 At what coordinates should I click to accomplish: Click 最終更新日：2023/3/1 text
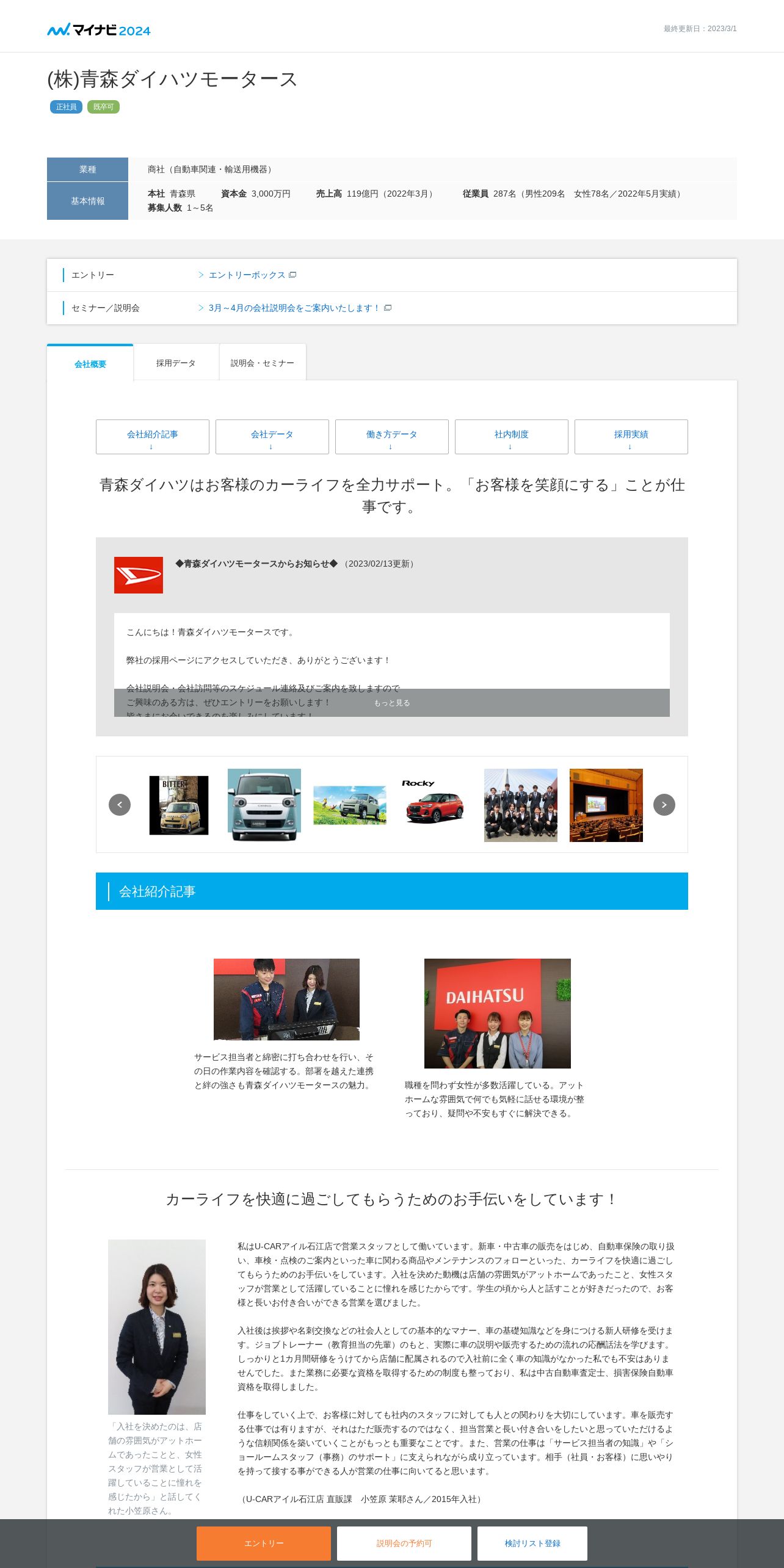700,29
